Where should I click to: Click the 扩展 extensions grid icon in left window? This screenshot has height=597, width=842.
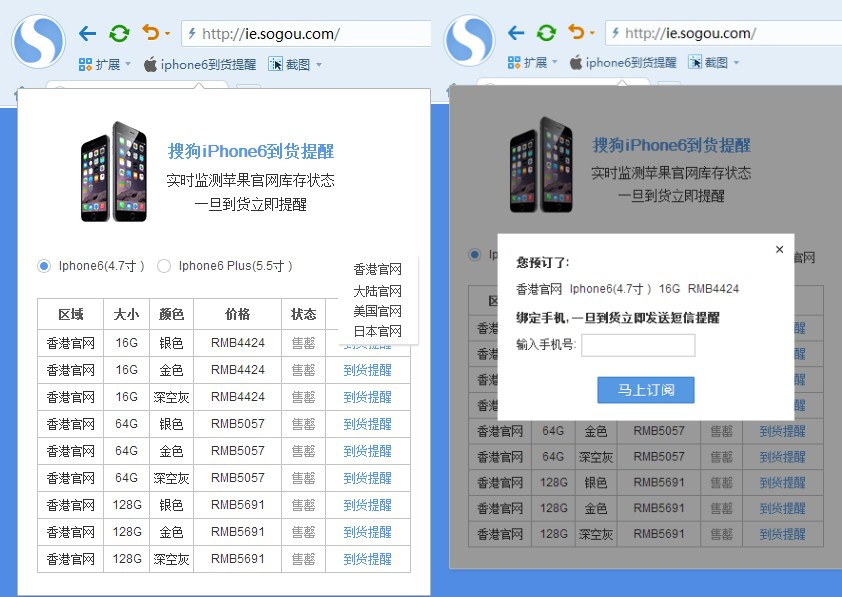pyautogui.click(x=85, y=65)
